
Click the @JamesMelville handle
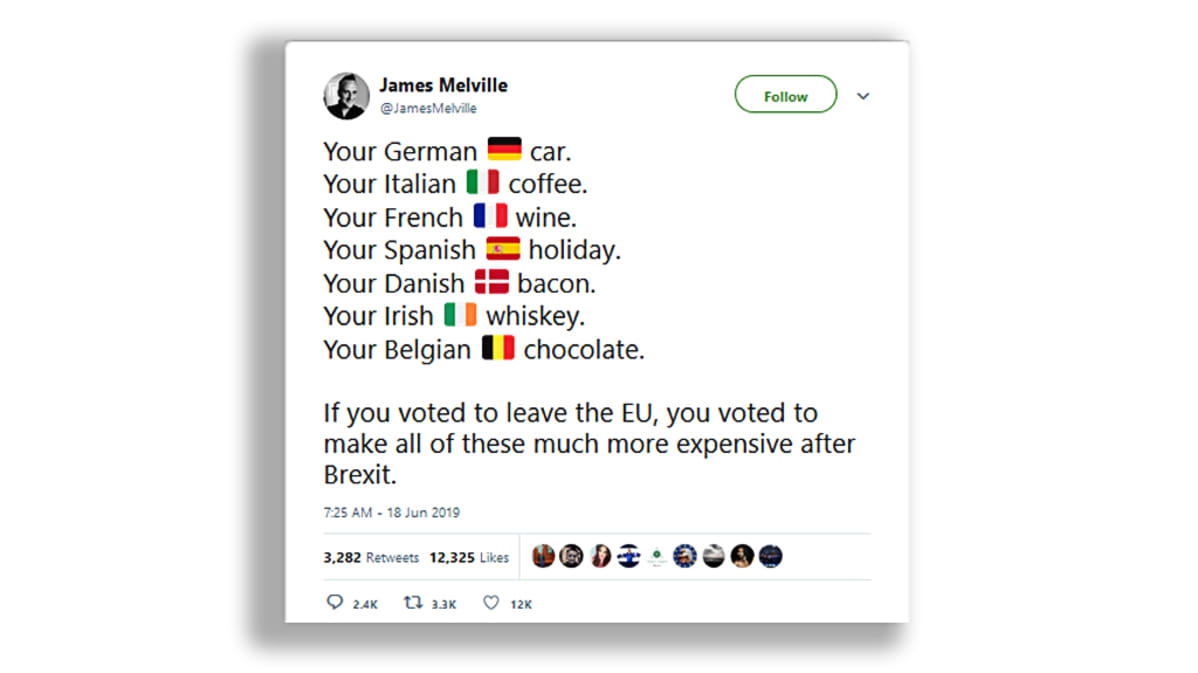pos(429,108)
